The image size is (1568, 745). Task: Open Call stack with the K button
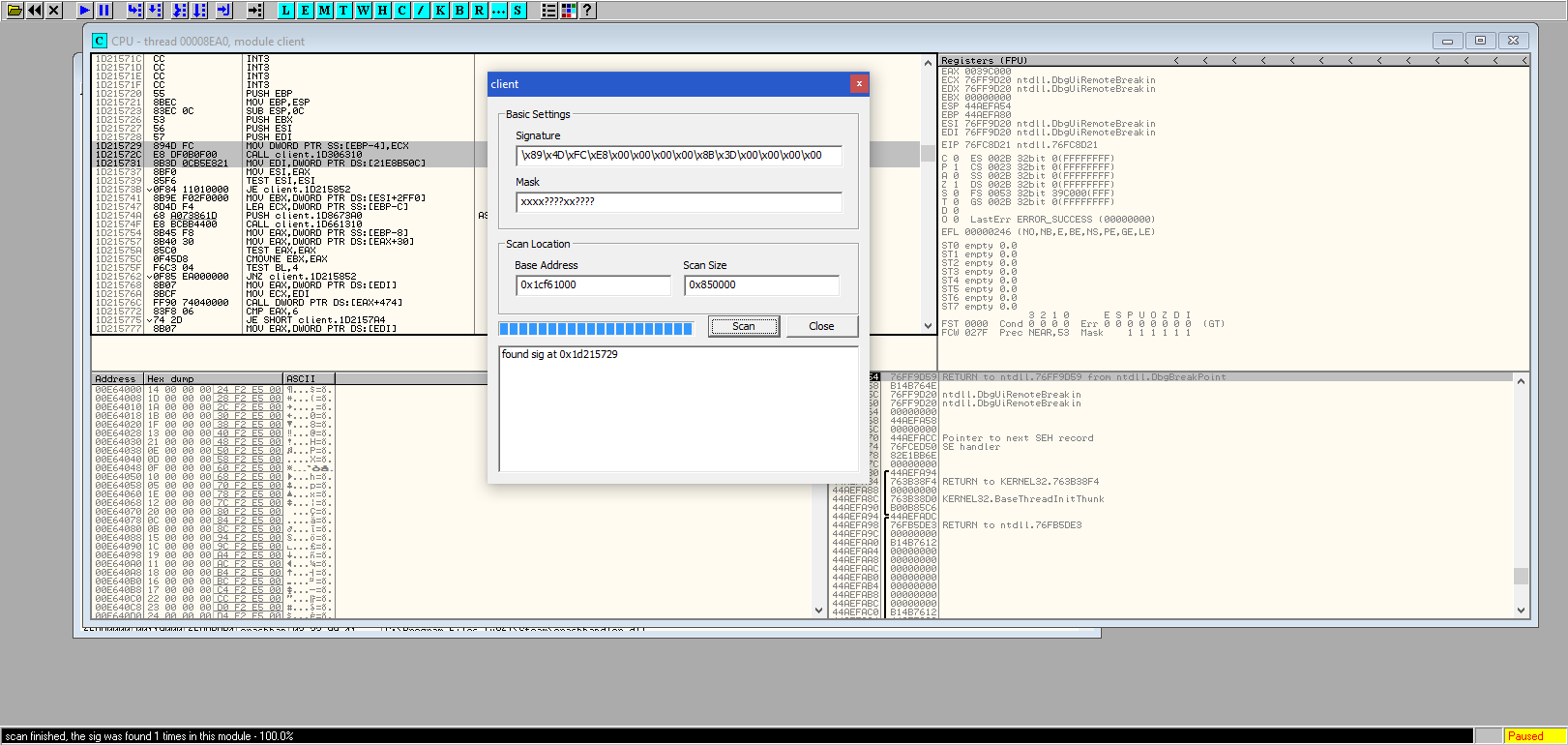click(440, 11)
